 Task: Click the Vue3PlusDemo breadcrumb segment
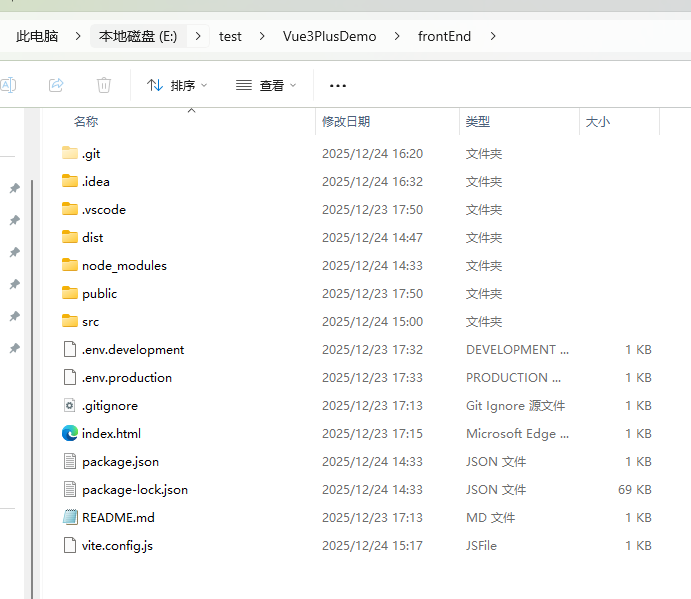pos(330,36)
